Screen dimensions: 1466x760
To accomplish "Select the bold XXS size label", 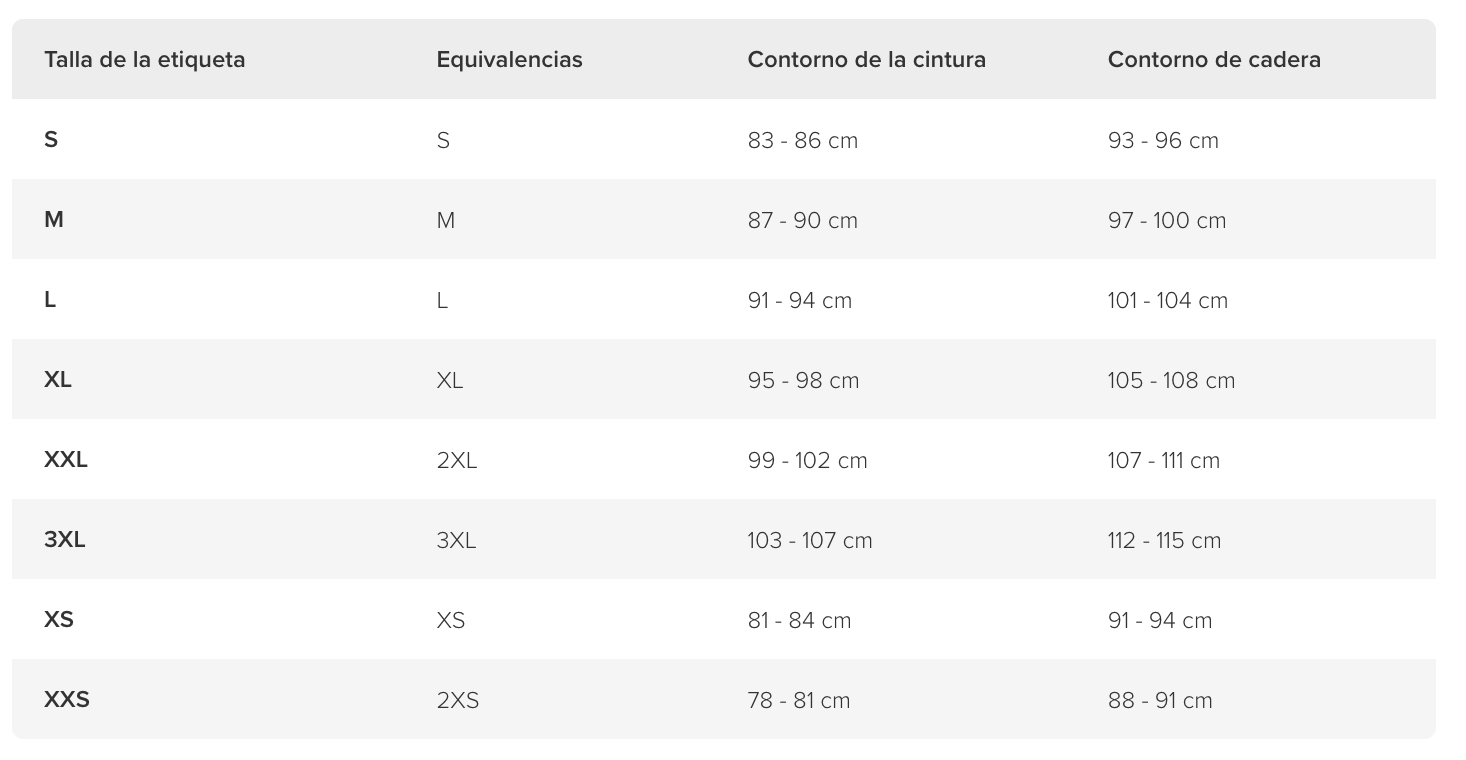I will click(x=67, y=700).
